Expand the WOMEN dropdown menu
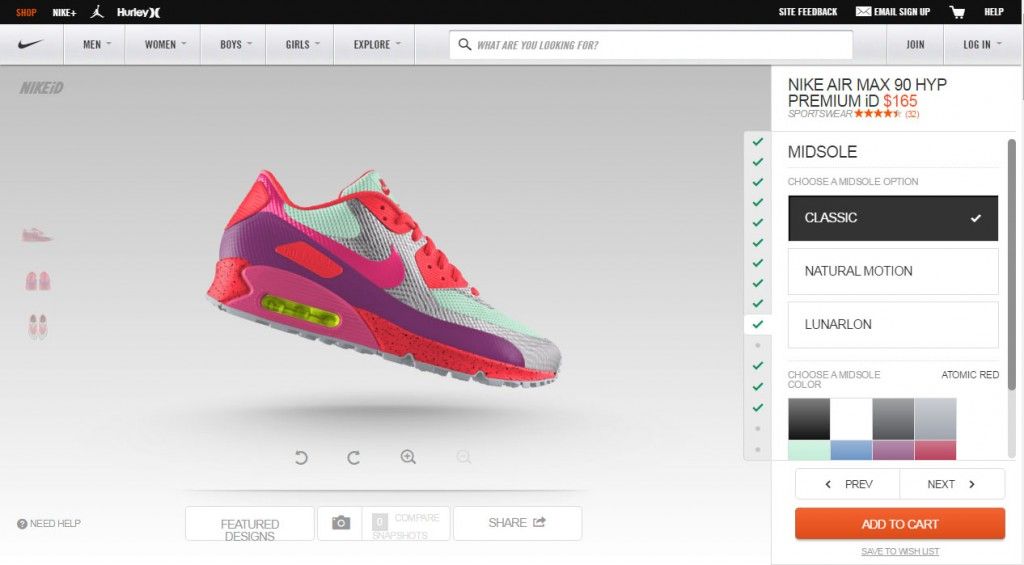Viewport: 1024px width, 565px height. click(165, 44)
